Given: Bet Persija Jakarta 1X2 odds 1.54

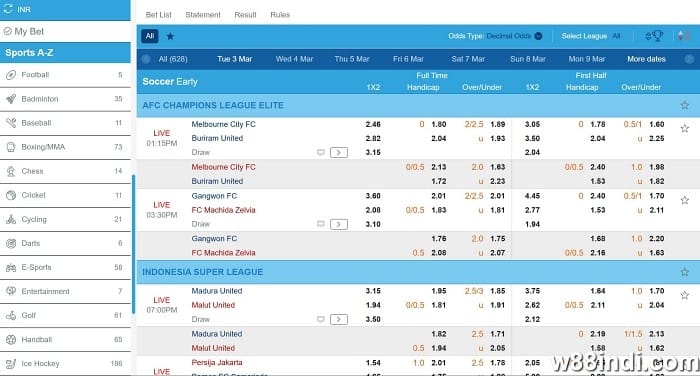Looking at the screenshot, I should point(373,363).
